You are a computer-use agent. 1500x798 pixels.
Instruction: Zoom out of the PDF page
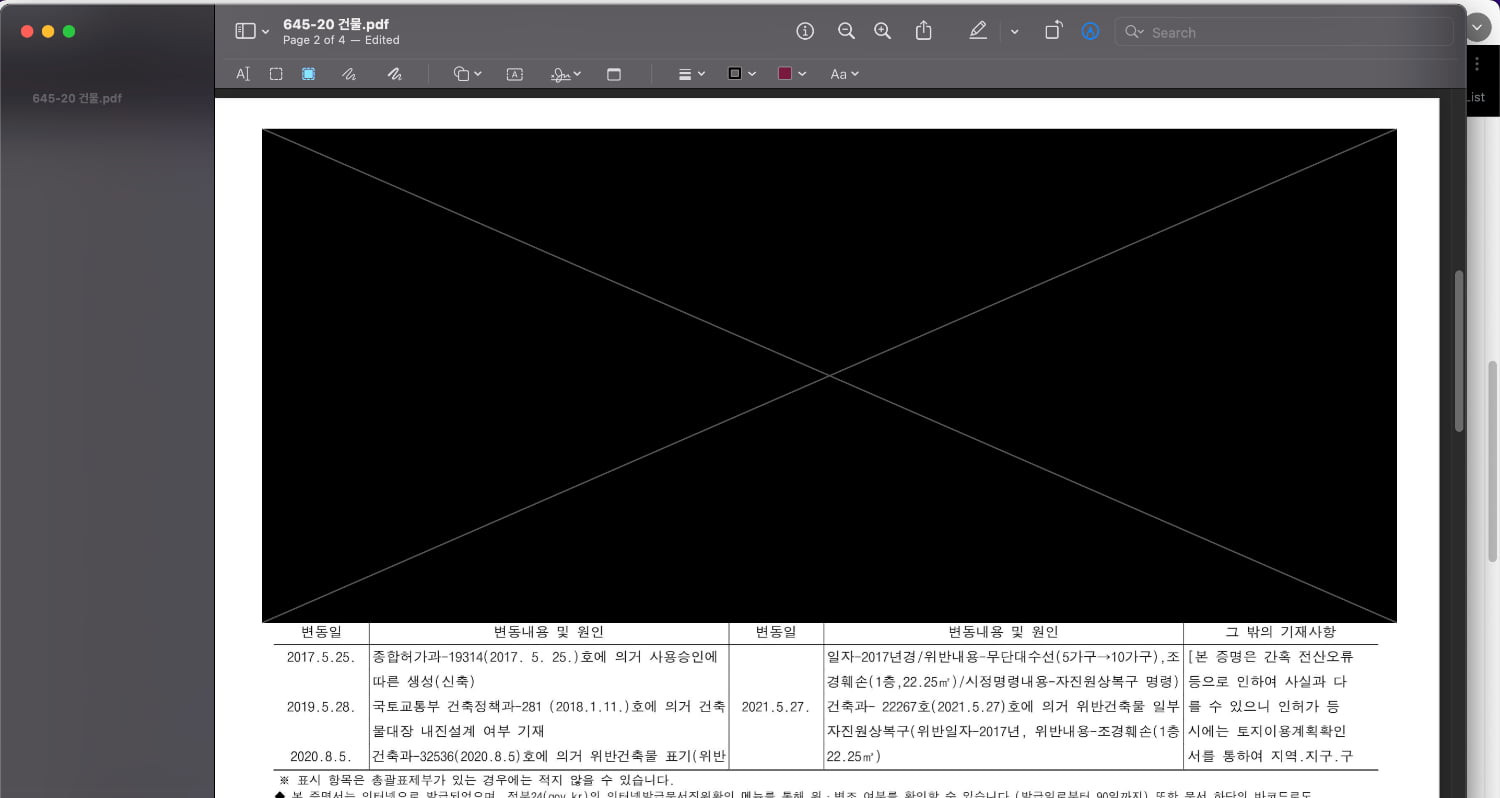(846, 31)
